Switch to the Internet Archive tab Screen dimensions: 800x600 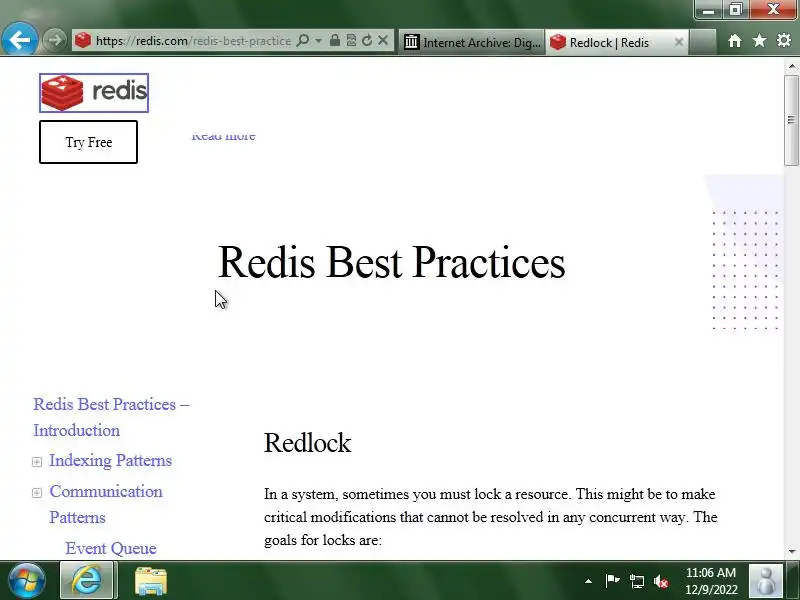[x=472, y=42]
